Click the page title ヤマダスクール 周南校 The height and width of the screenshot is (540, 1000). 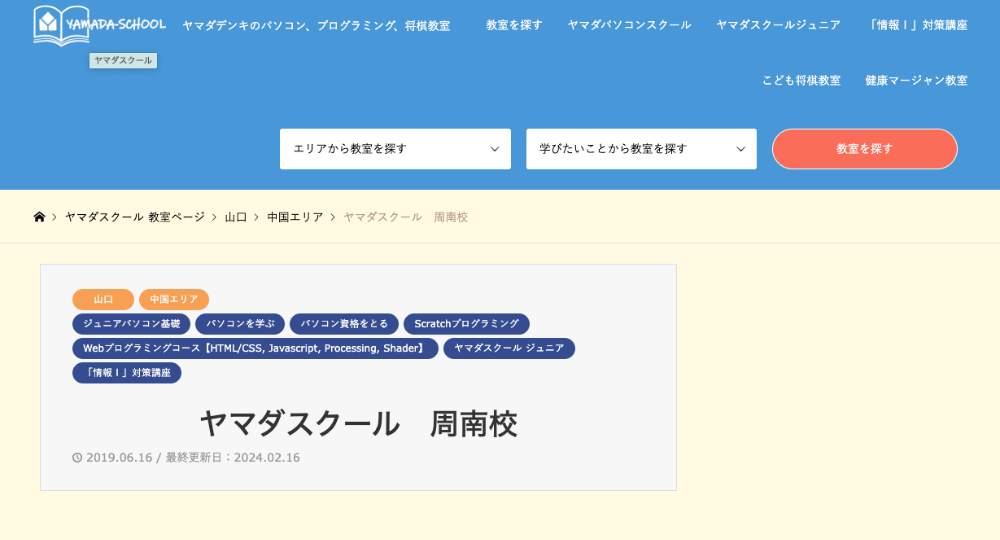point(358,424)
